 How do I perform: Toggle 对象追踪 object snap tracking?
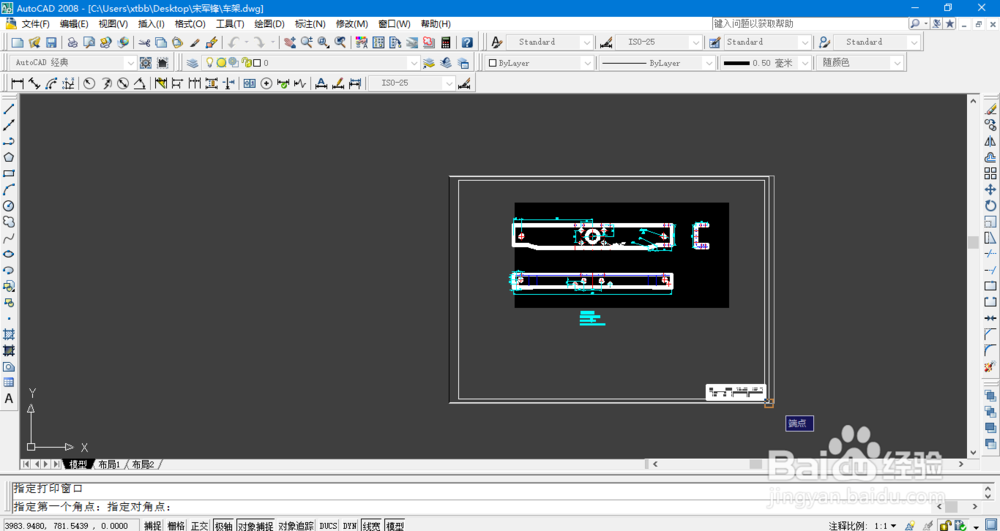click(x=296, y=526)
